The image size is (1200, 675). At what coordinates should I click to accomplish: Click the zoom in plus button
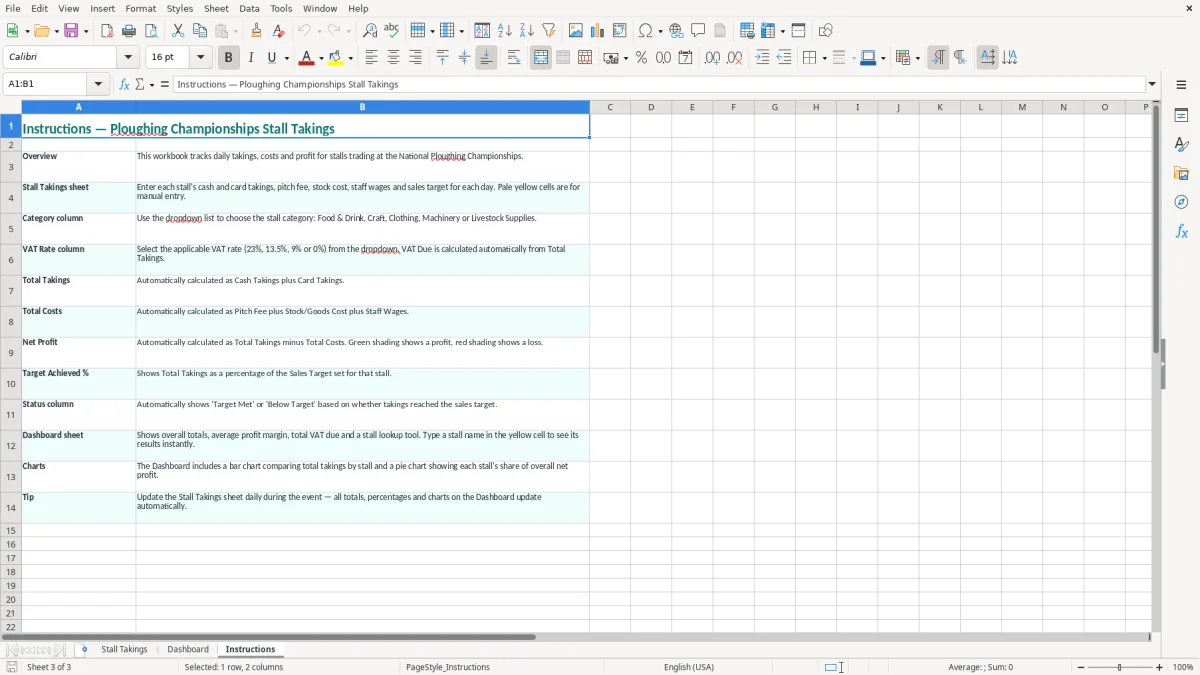pos(1160,667)
